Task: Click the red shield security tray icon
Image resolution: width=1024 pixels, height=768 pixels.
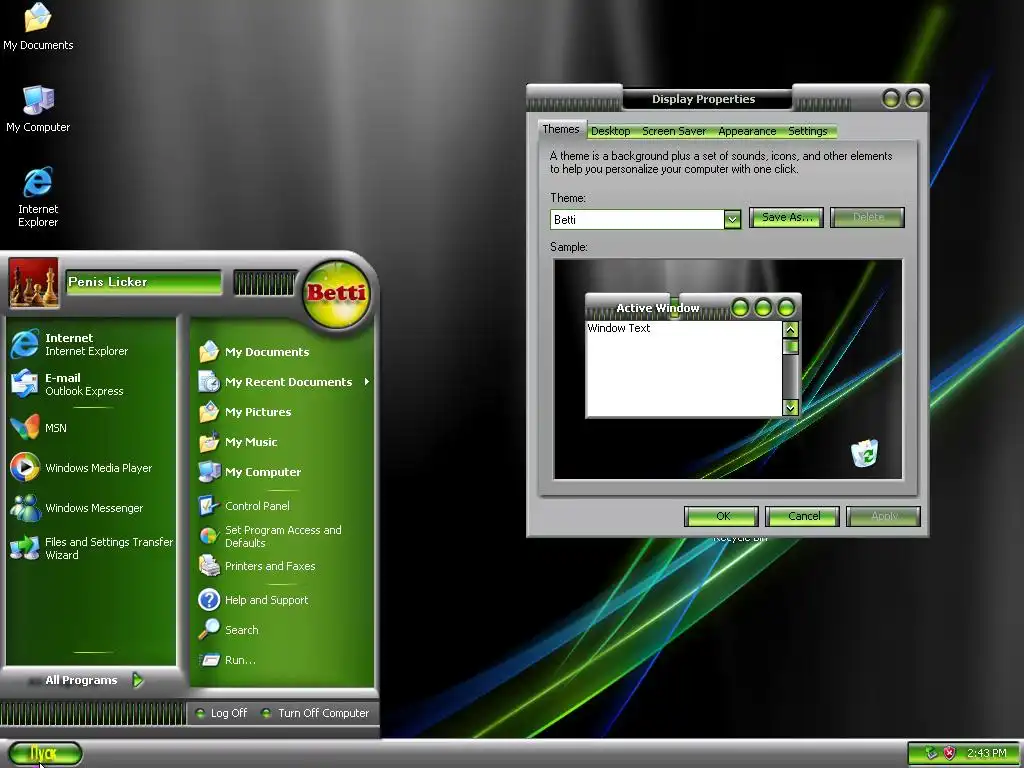Action: click(x=950, y=753)
